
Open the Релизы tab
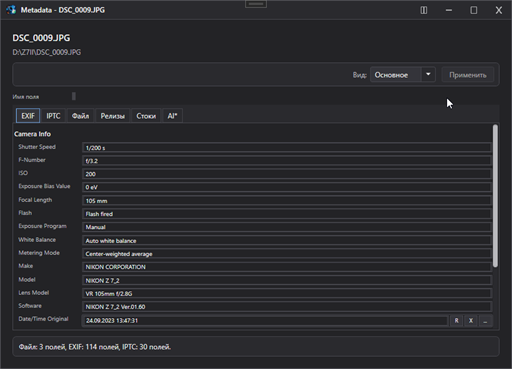(113, 116)
